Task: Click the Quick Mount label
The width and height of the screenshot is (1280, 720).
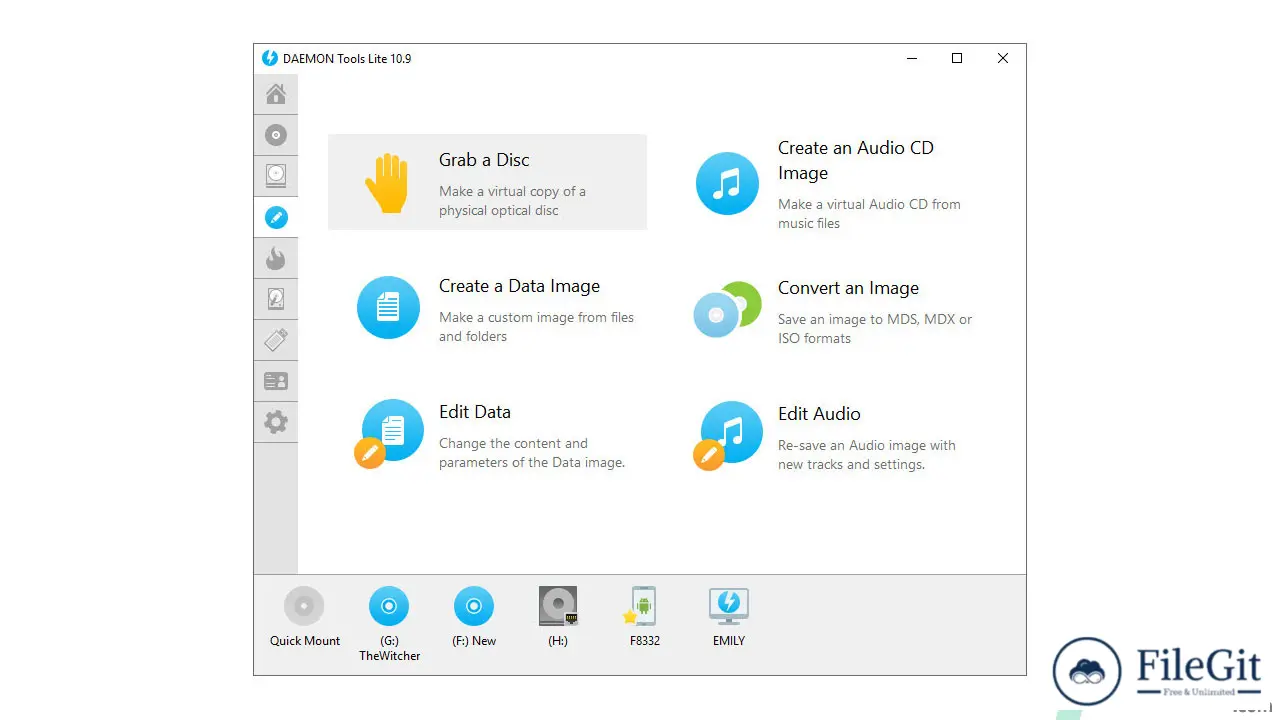Action: pos(305,641)
